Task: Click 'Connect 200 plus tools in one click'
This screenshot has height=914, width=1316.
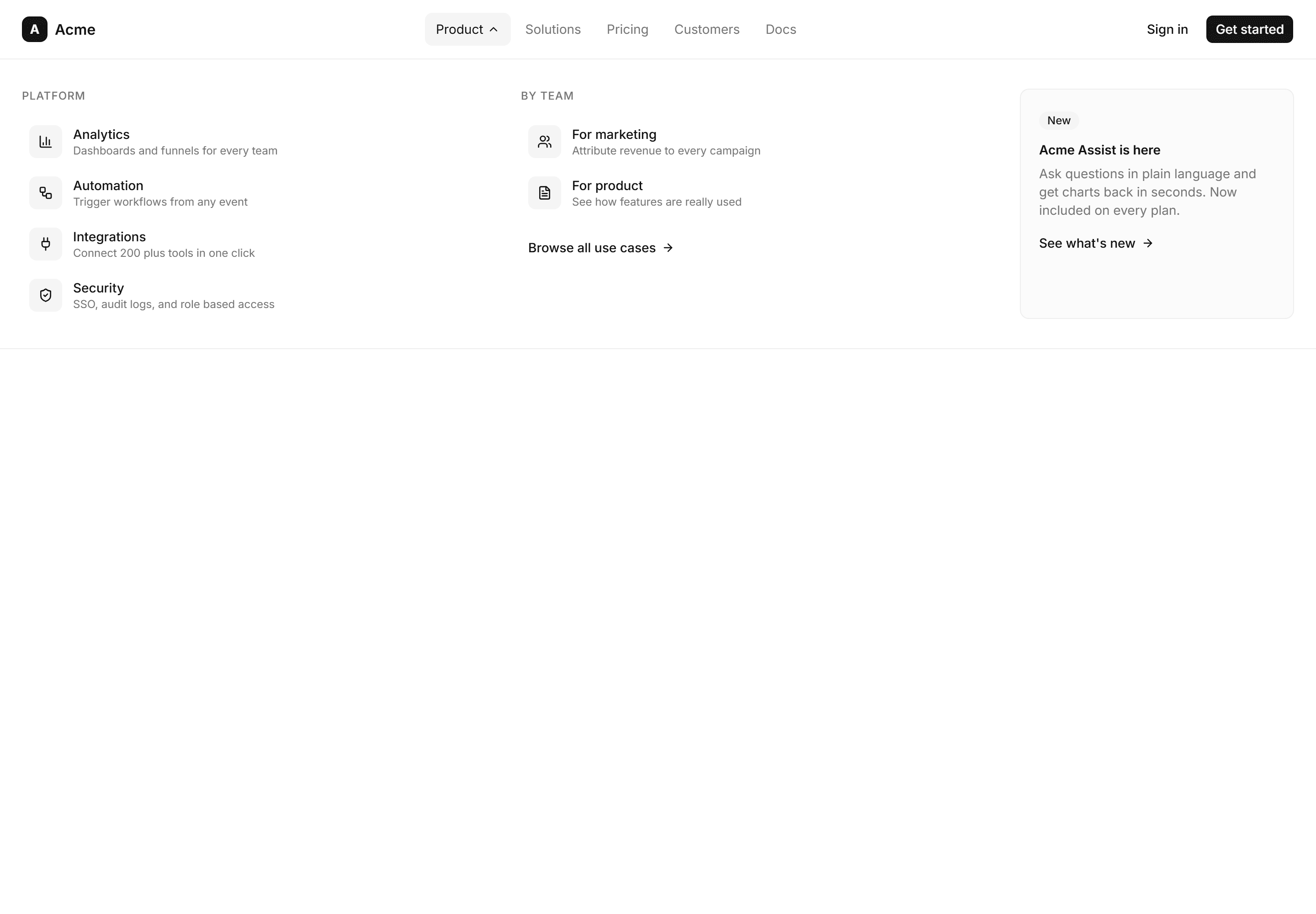Action: pos(164,253)
